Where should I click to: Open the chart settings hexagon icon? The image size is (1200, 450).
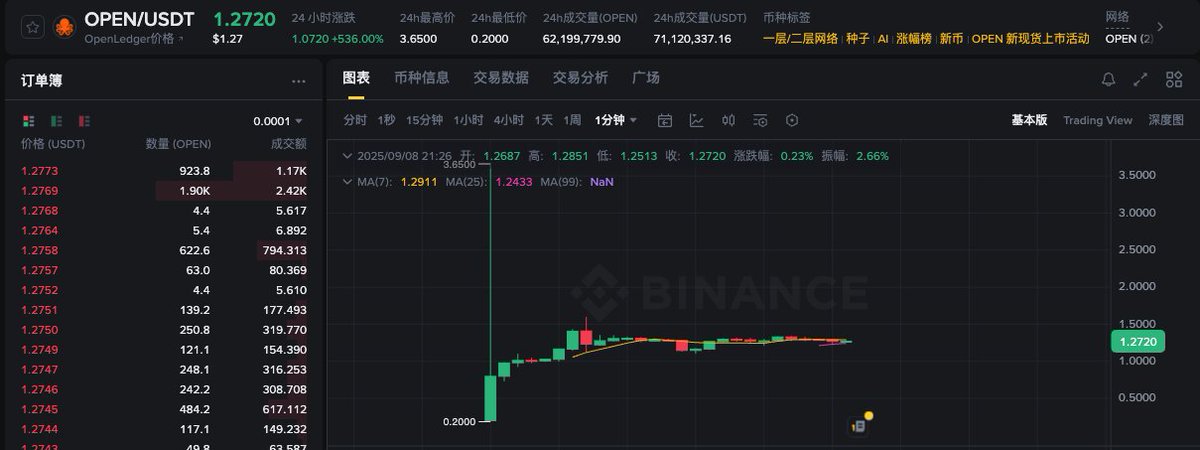click(792, 120)
